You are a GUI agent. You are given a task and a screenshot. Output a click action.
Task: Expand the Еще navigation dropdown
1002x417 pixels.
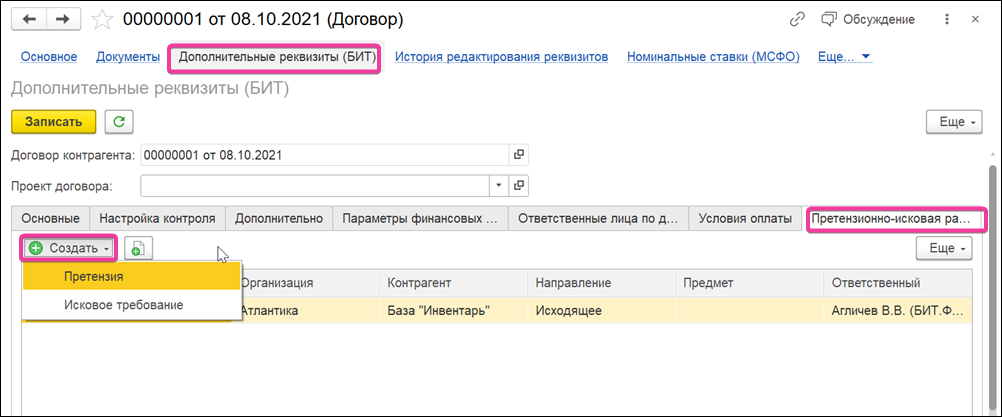[x=845, y=57]
